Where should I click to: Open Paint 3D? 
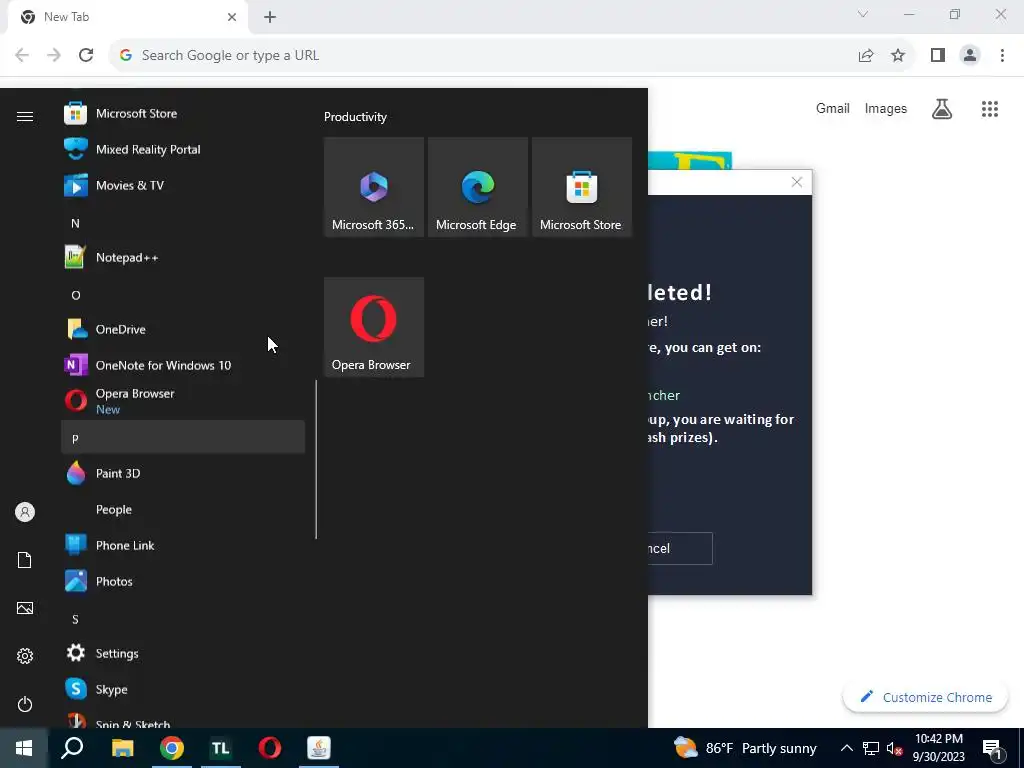point(183,473)
